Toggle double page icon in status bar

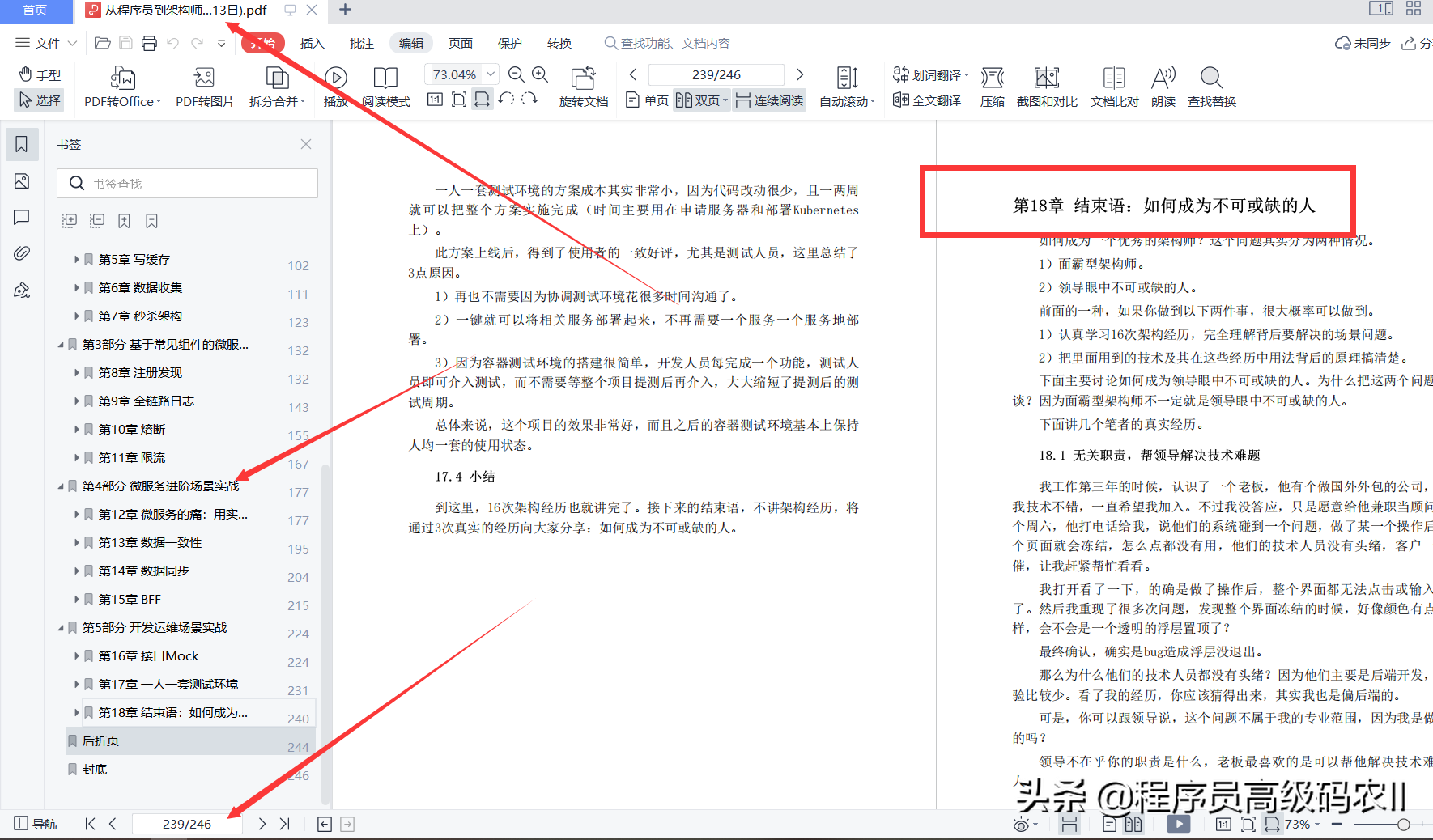(1133, 824)
